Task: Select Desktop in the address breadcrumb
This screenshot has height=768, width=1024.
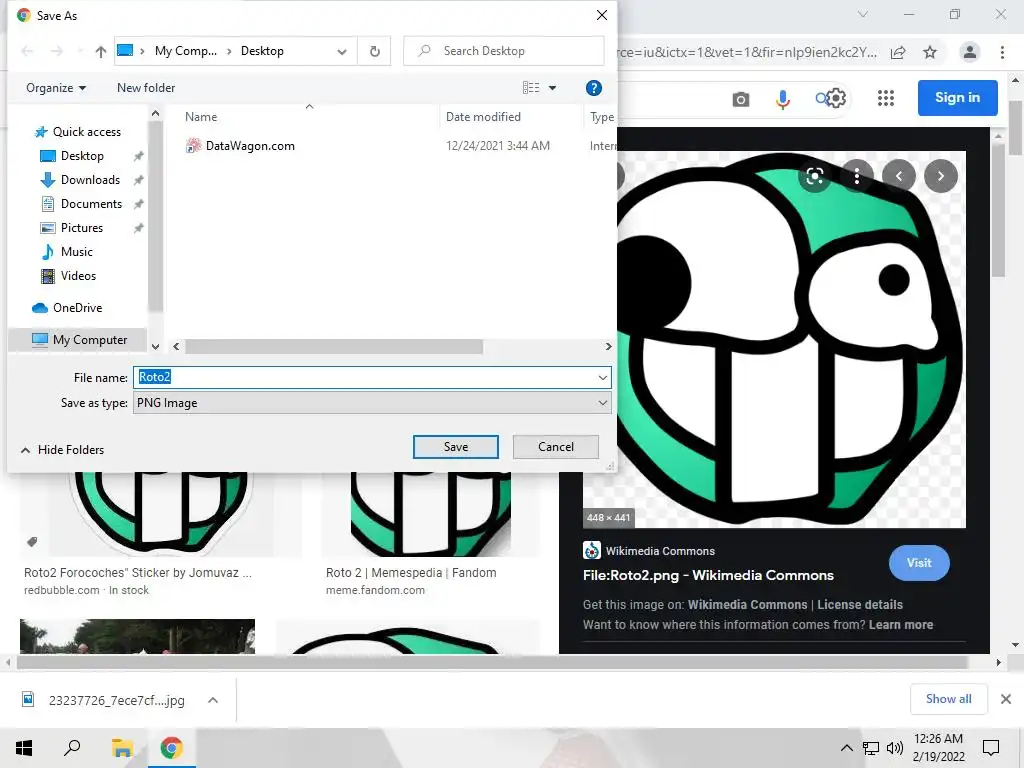Action: point(262,51)
